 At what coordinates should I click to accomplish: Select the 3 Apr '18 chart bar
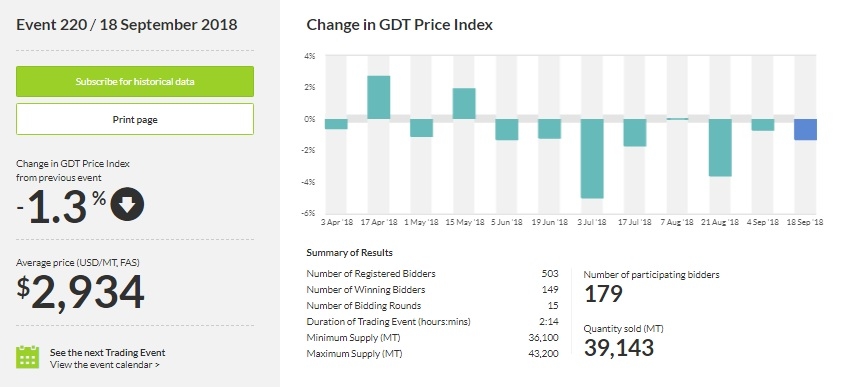336,124
